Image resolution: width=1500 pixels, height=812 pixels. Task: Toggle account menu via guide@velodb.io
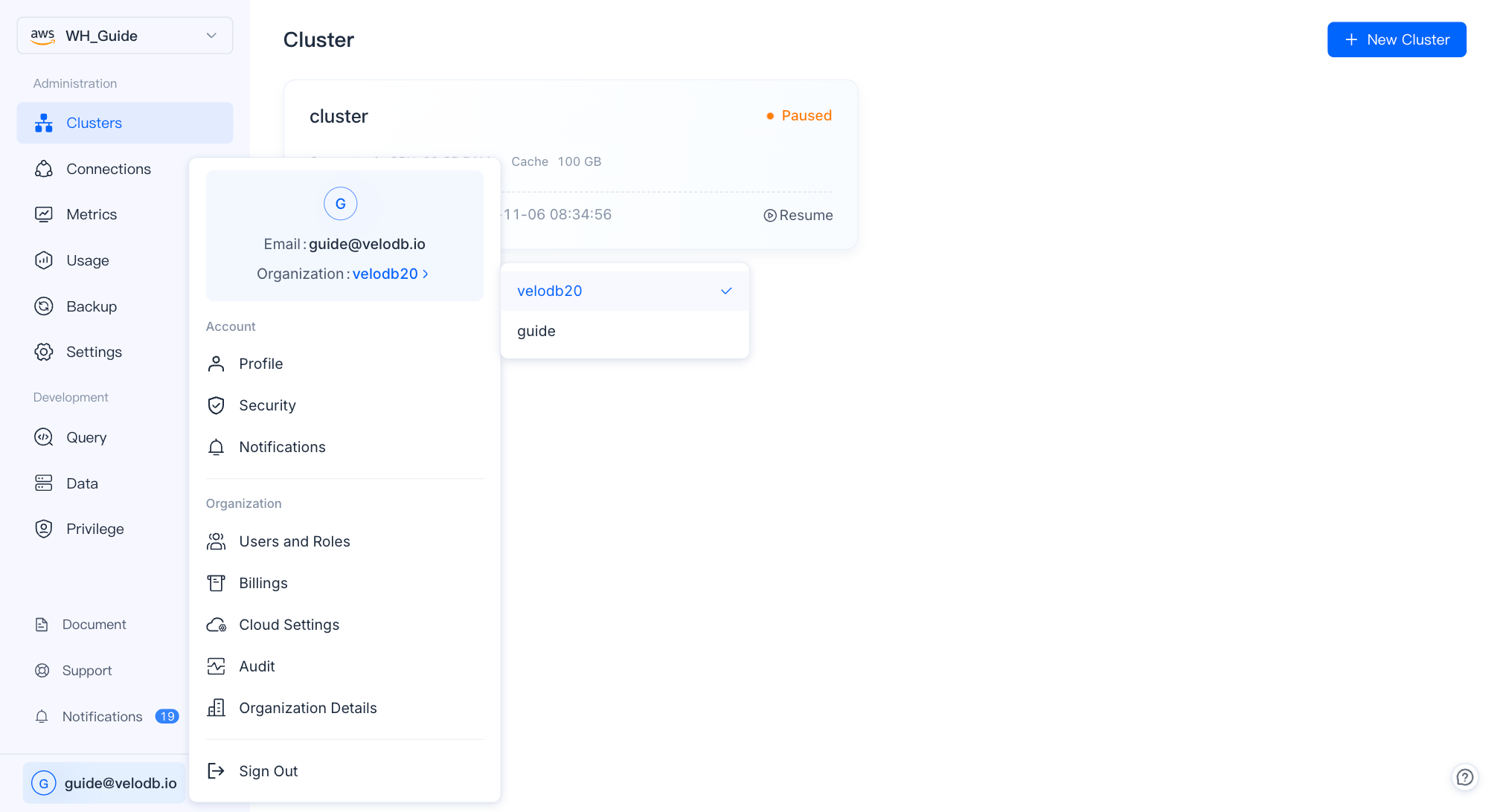[x=104, y=783]
